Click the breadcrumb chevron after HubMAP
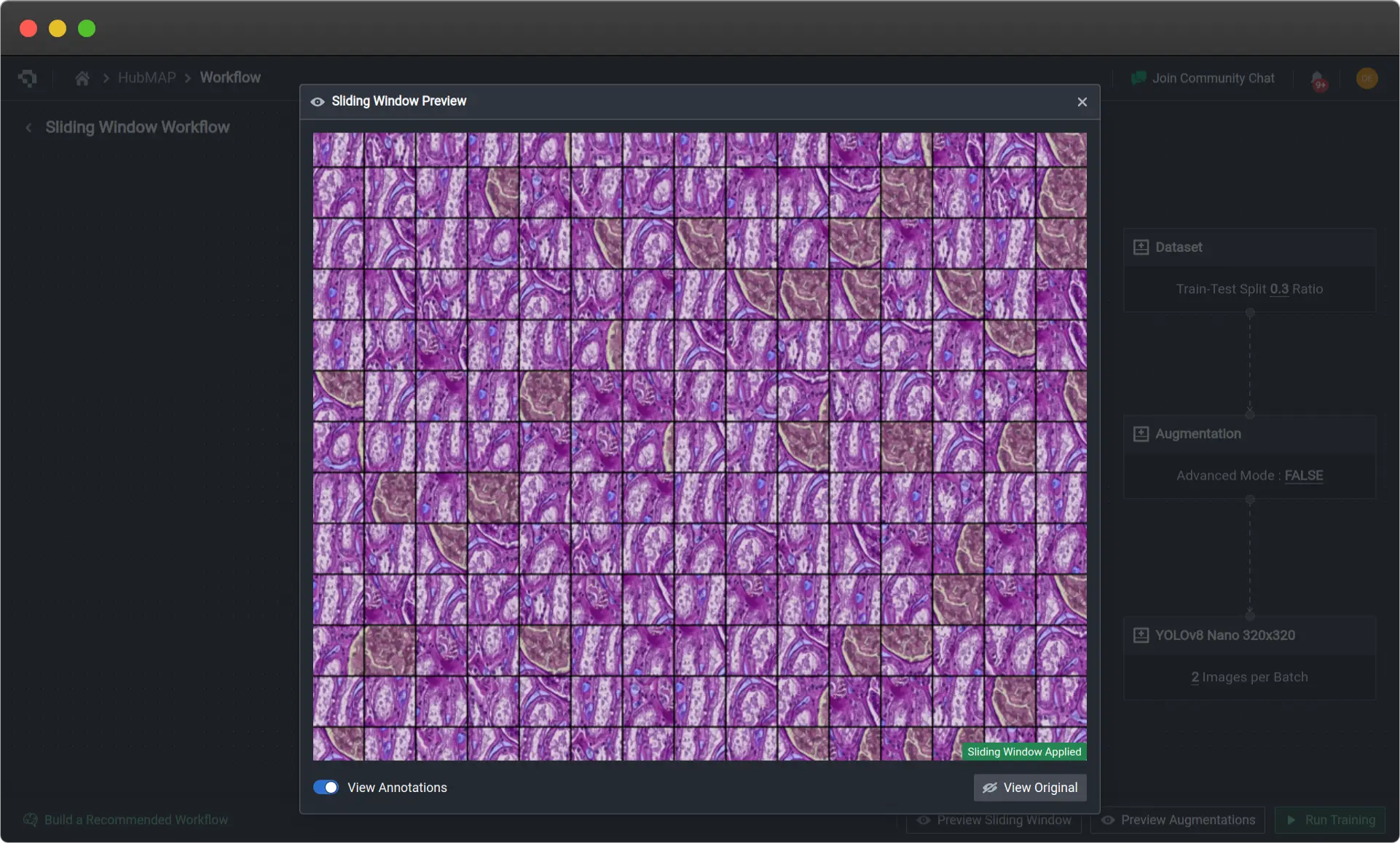Image resolution: width=1400 pixels, height=843 pixels. pyautogui.click(x=187, y=78)
